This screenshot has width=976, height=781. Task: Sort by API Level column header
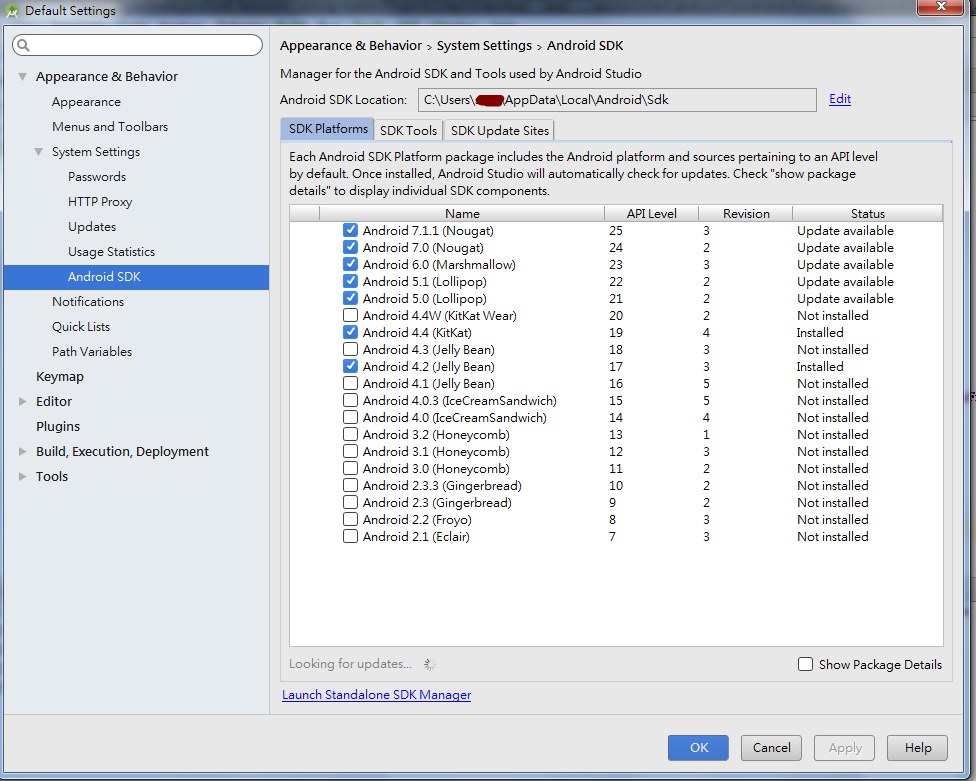click(651, 213)
